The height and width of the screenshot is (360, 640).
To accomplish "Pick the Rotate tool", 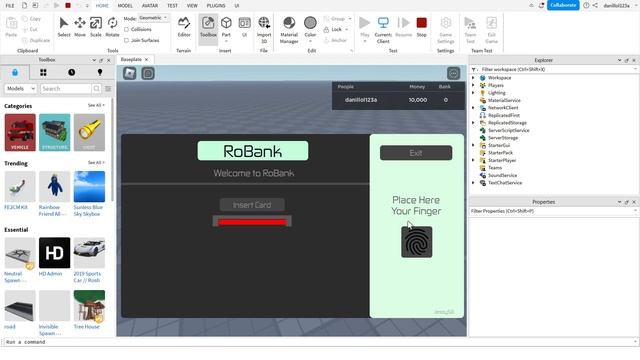I will click(x=112, y=27).
